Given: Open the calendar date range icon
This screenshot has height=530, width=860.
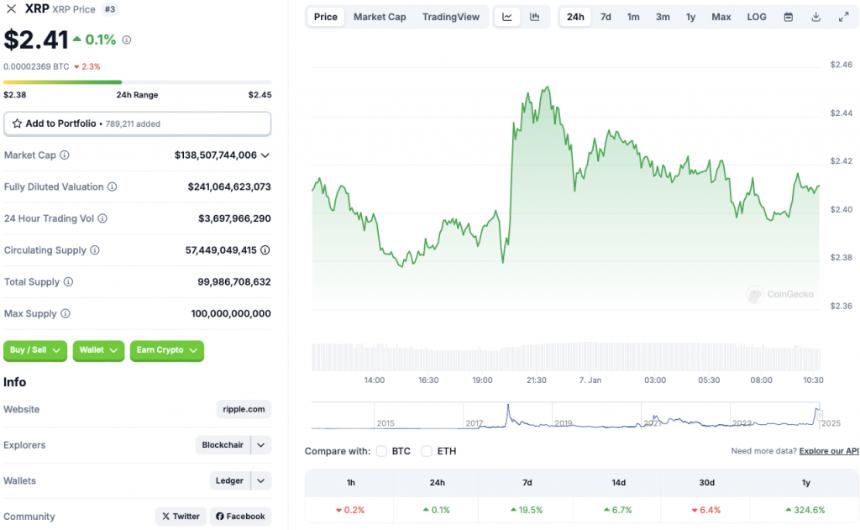Looking at the screenshot, I should (788, 17).
